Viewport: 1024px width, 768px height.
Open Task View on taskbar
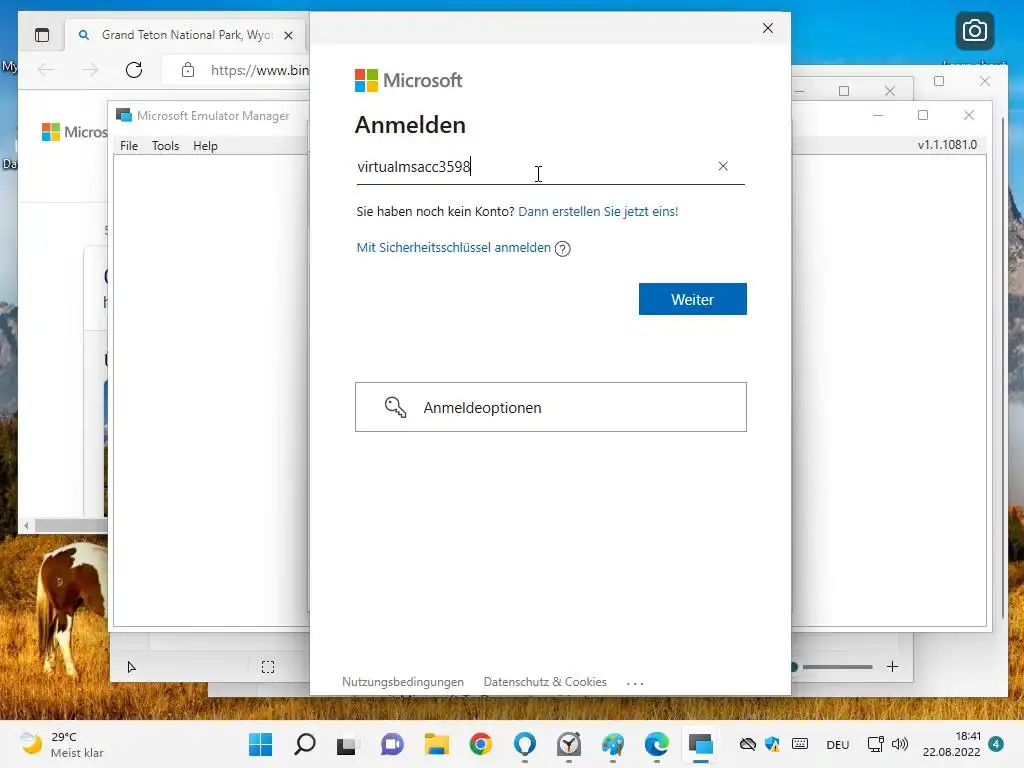[347, 744]
